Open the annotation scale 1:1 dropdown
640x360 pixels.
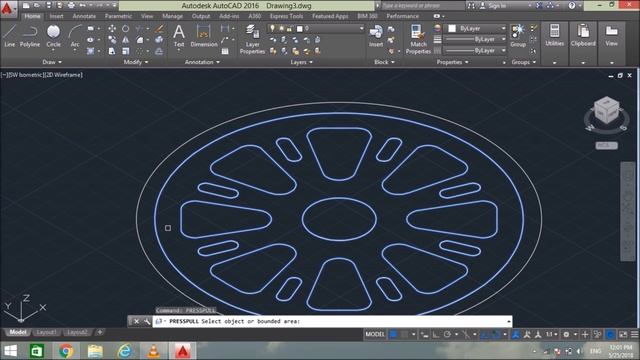(551, 334)
